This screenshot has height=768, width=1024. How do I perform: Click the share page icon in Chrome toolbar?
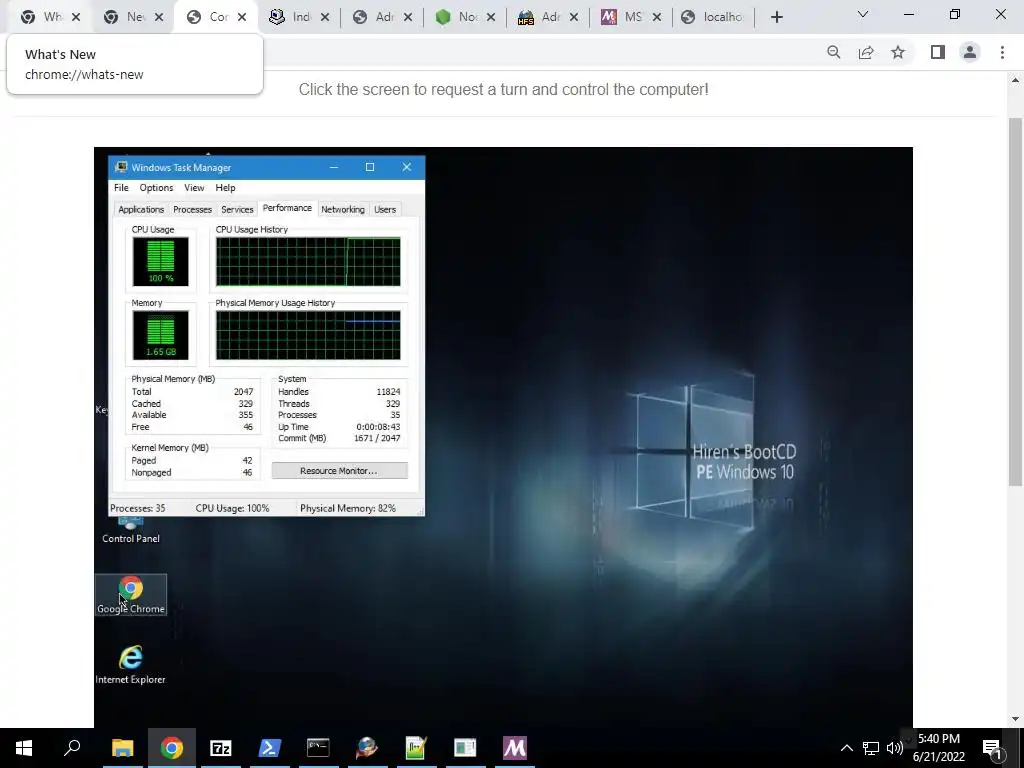pyautogui.click(x=866, y=52)
